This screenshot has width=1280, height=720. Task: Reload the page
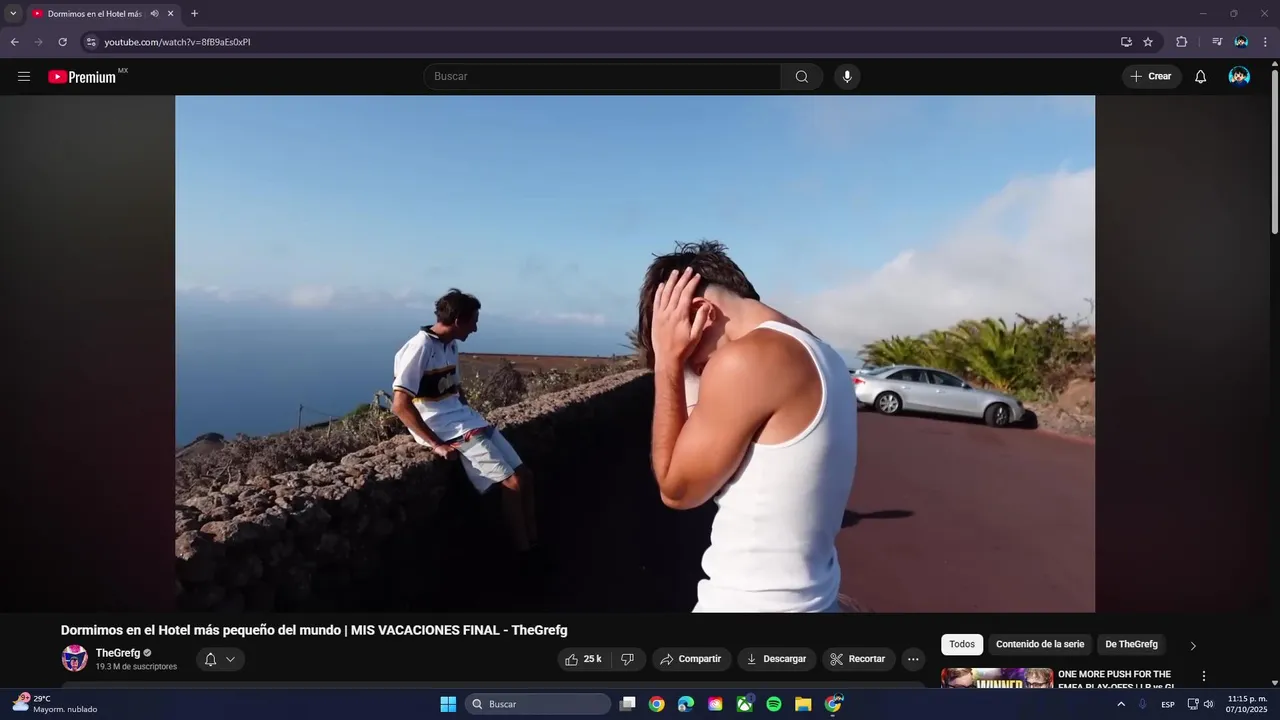pos(62,42)
